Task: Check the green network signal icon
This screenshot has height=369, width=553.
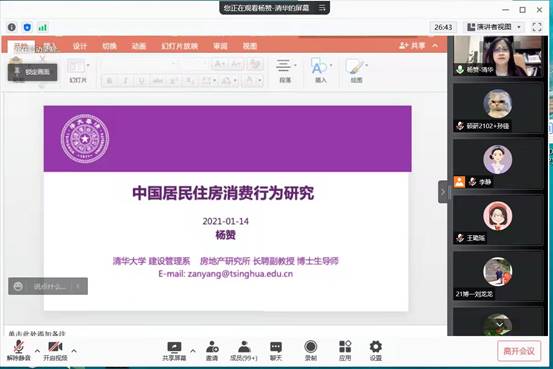Action: (43, 27)
